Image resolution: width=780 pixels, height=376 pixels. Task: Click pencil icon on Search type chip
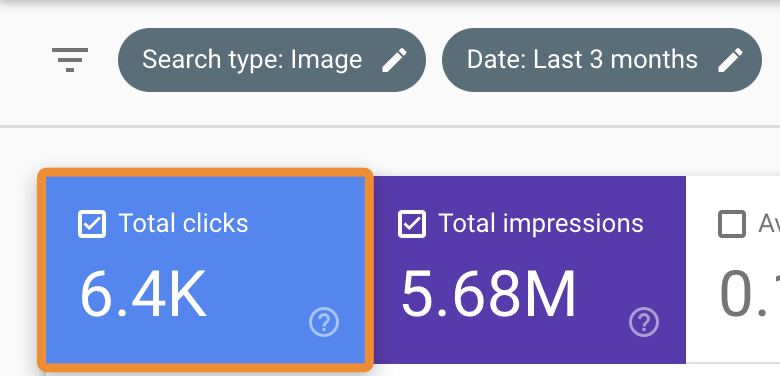(394, 60)
